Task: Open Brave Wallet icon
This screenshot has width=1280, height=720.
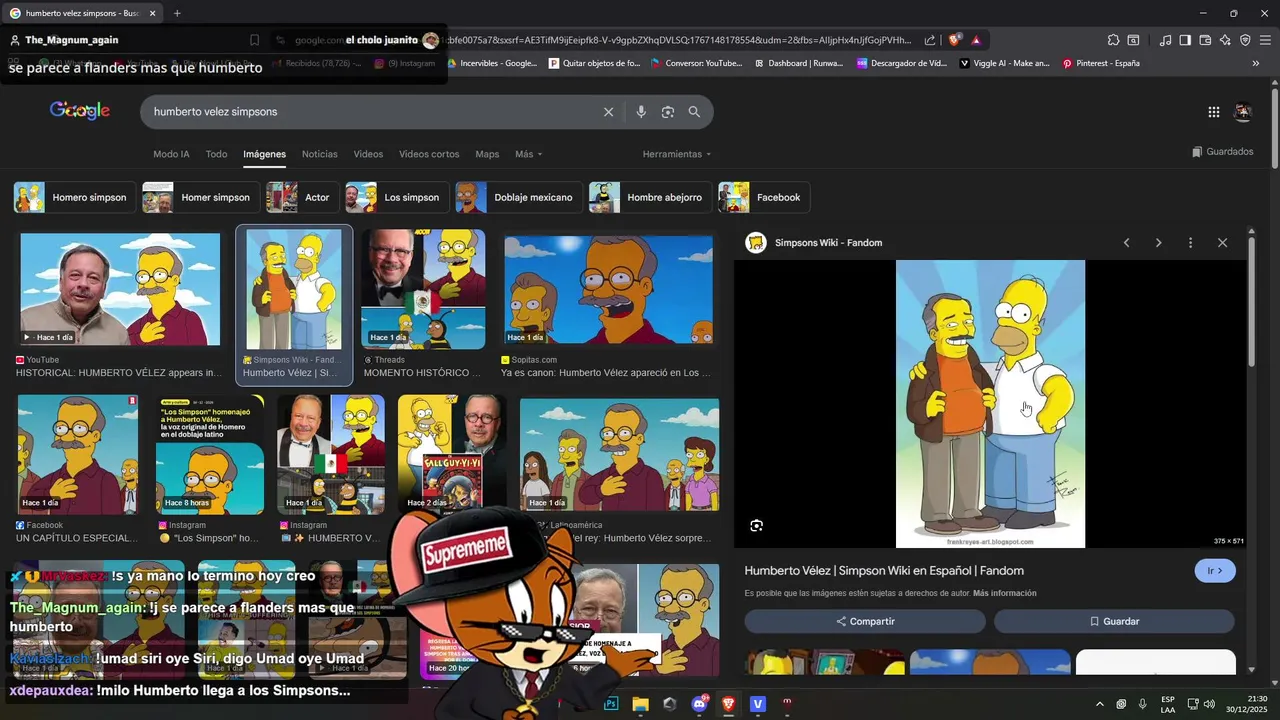Action: point(1205,40)
